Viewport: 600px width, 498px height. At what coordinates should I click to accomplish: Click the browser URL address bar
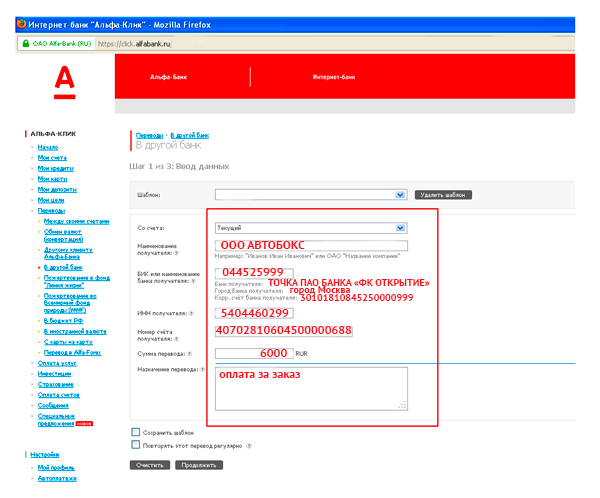click(x=333, y=44)
